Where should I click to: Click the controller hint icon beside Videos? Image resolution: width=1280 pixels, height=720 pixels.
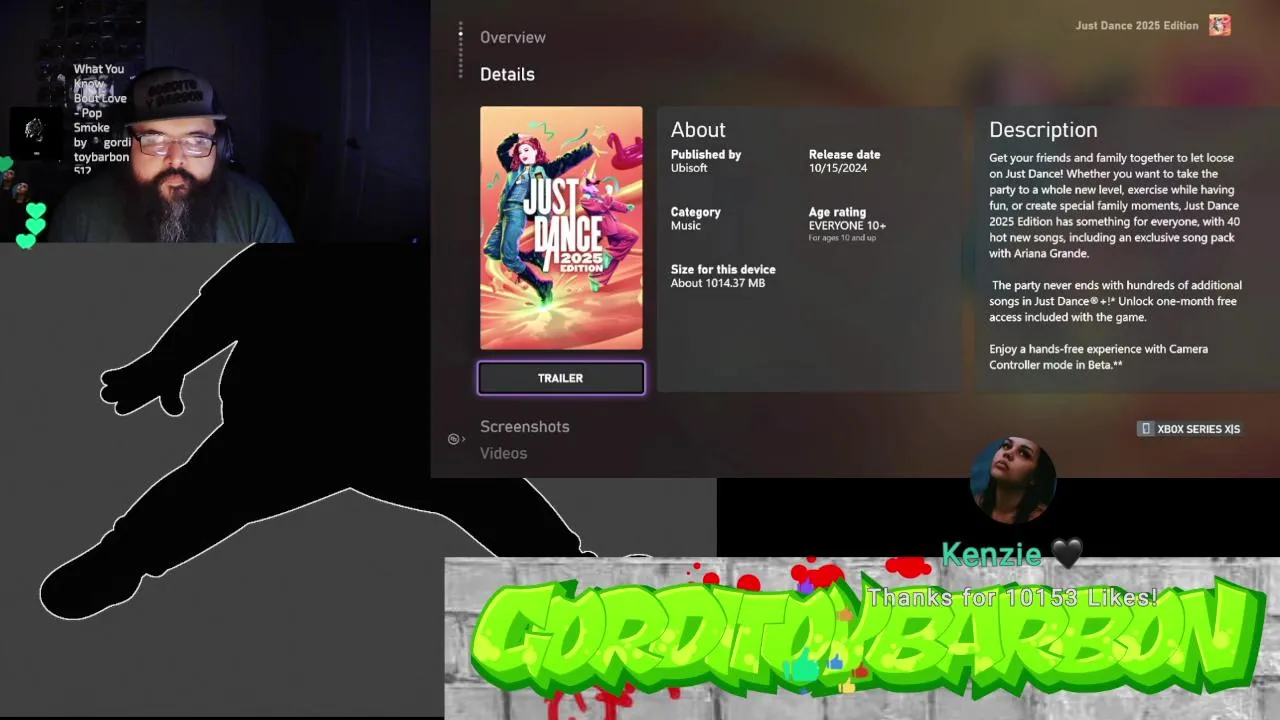(x=456, y=439)
